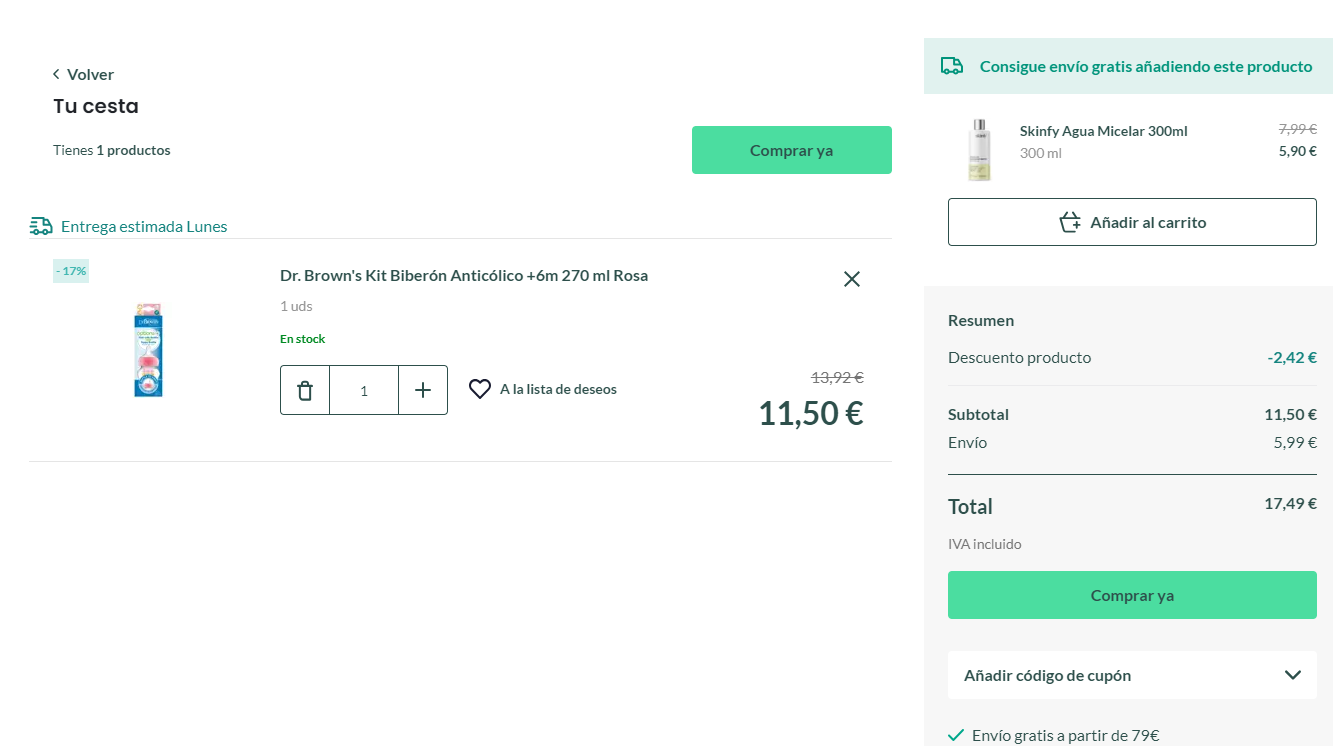Click the free shipping van icon
The height and width of the screenshot is (746, 1333).
[952, 66]
